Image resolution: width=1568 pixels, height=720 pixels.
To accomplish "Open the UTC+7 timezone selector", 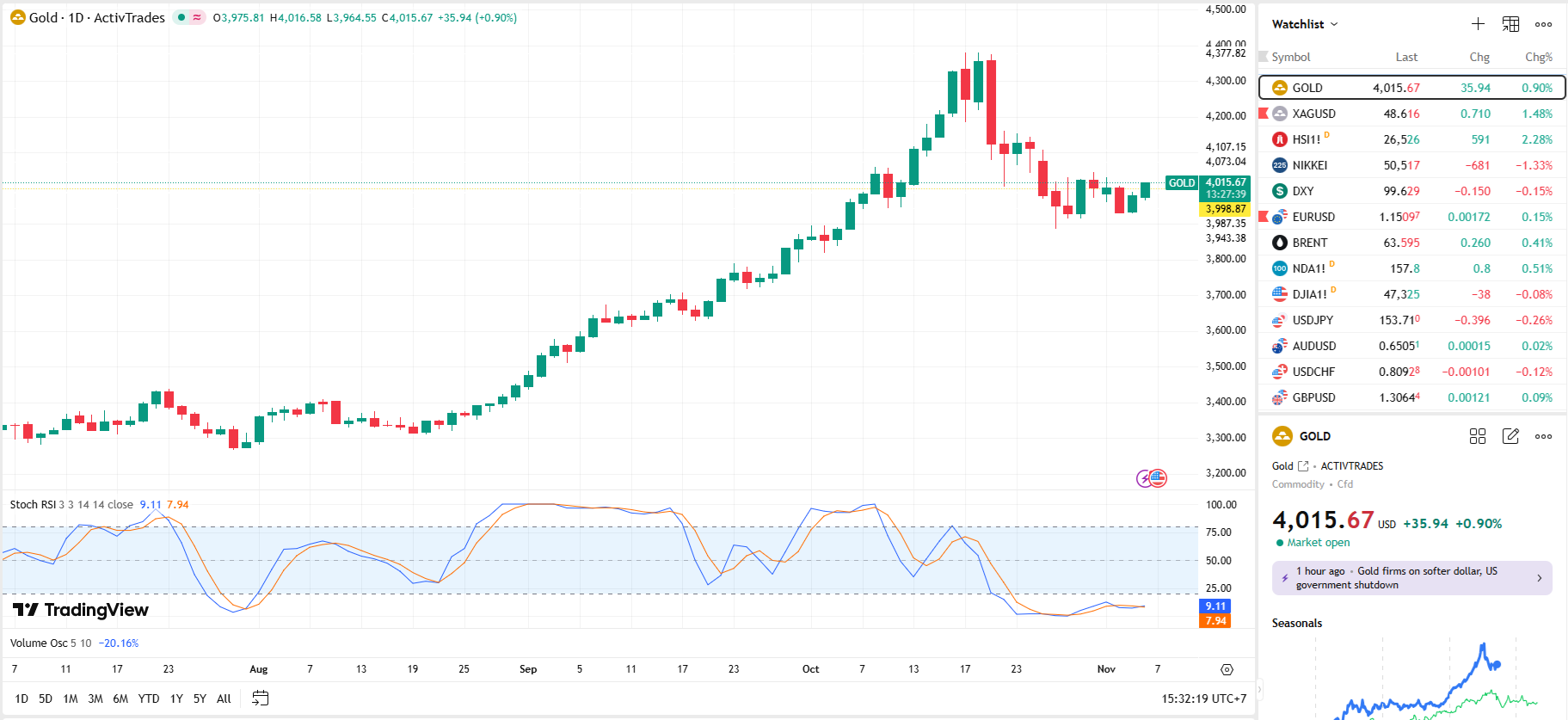I will click(1203, 698).
